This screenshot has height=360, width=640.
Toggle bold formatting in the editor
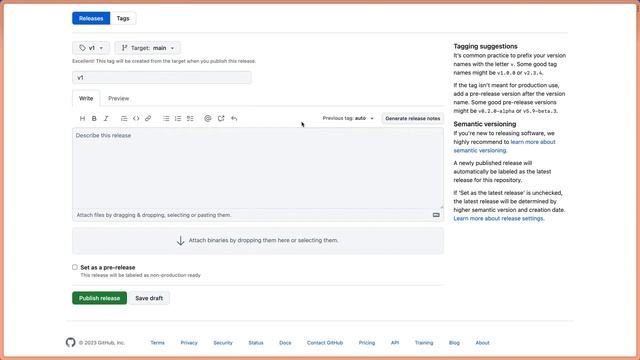94,118
